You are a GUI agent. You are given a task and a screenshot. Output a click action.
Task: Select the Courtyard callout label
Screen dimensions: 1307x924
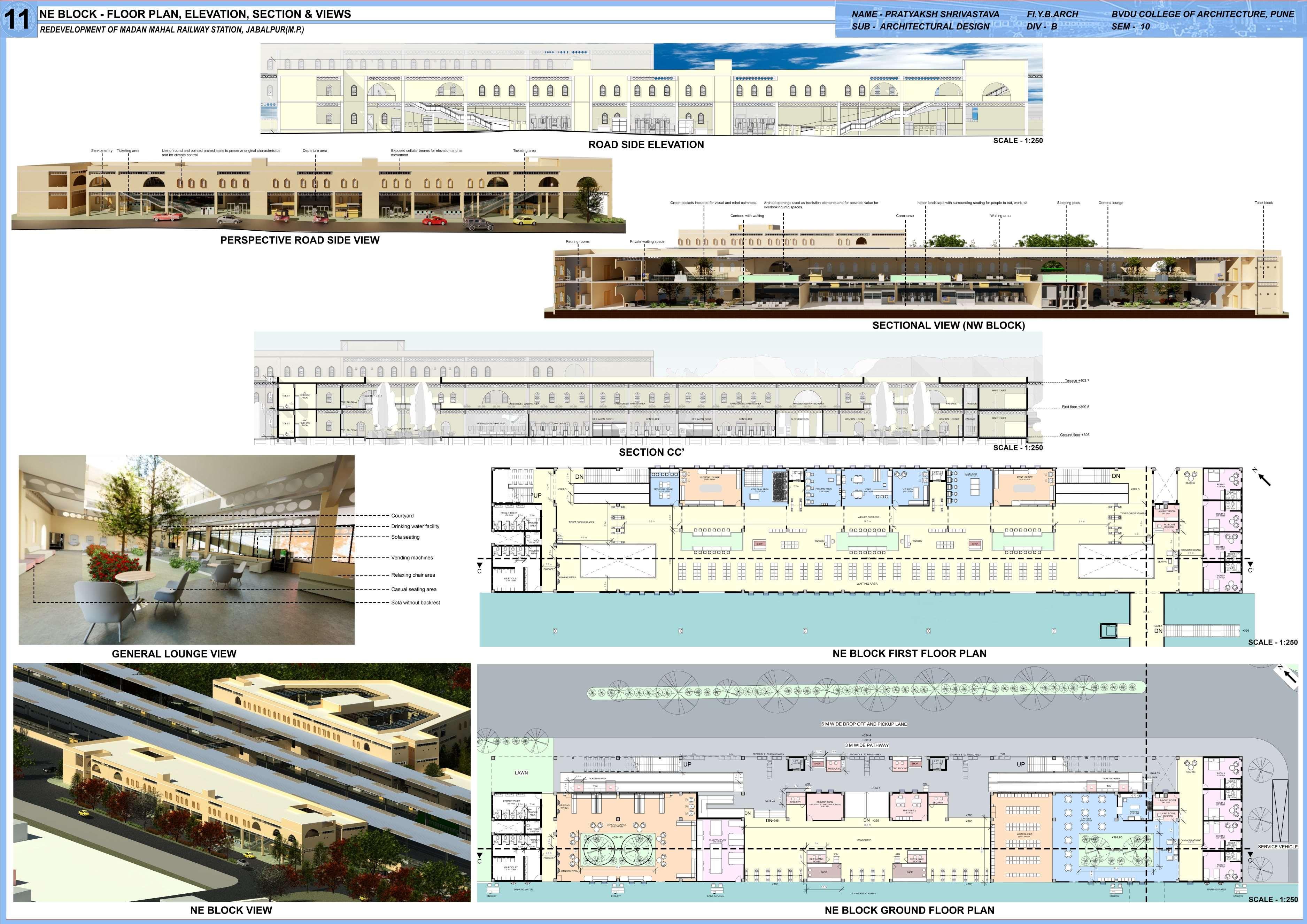click(x=402, y=516)
